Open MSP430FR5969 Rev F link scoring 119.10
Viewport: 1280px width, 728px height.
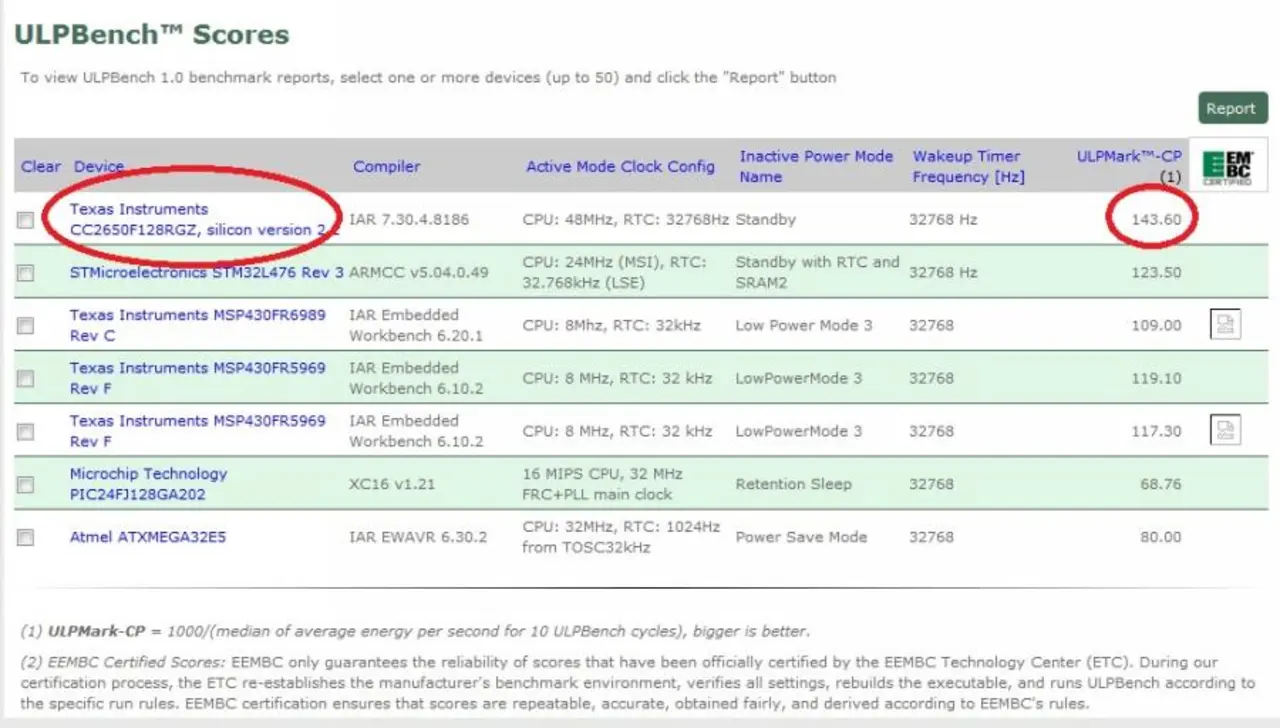pos(197,378)
